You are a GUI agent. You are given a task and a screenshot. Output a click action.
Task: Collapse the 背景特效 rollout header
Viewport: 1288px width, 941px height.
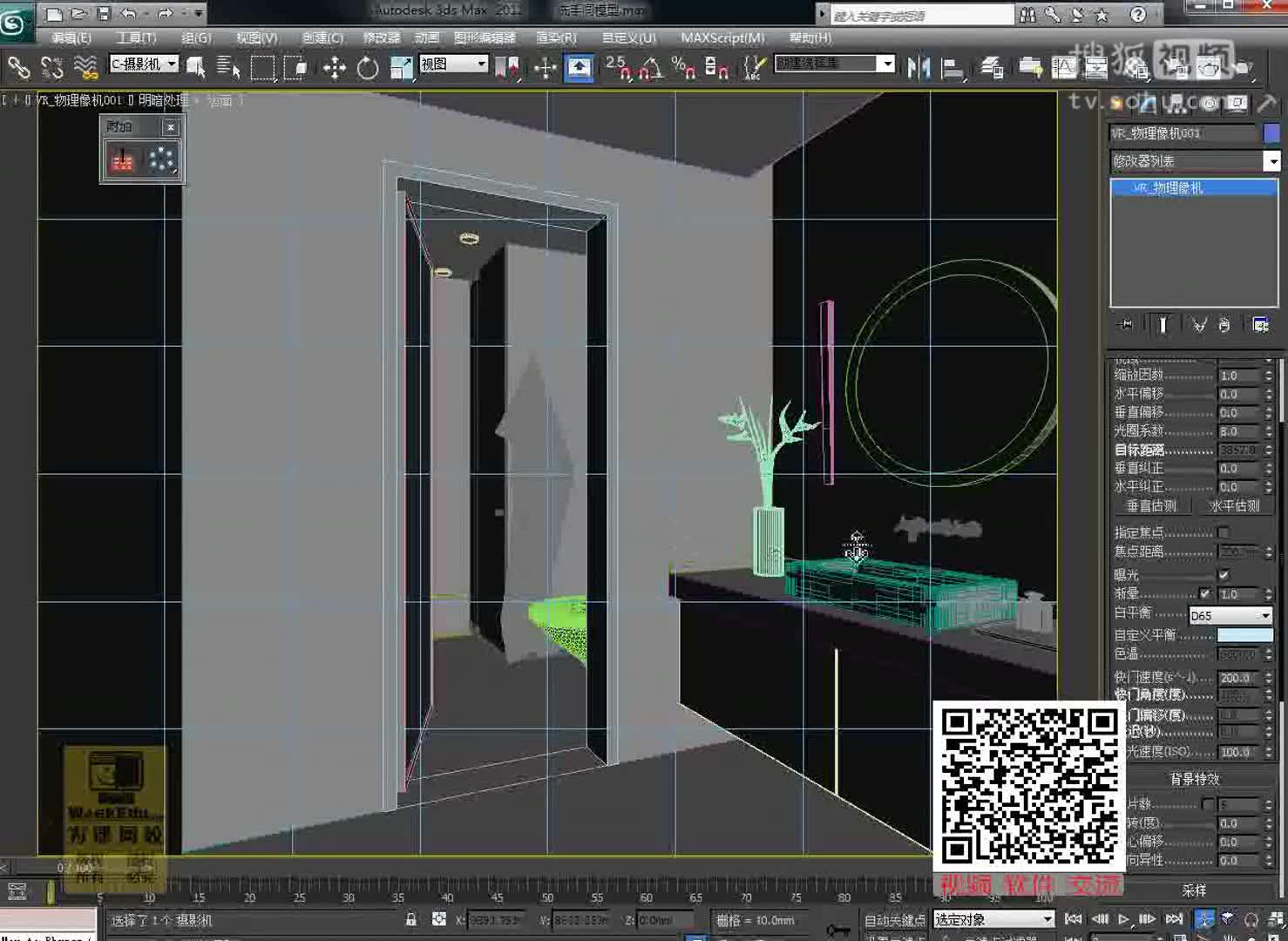[1195, 778]
